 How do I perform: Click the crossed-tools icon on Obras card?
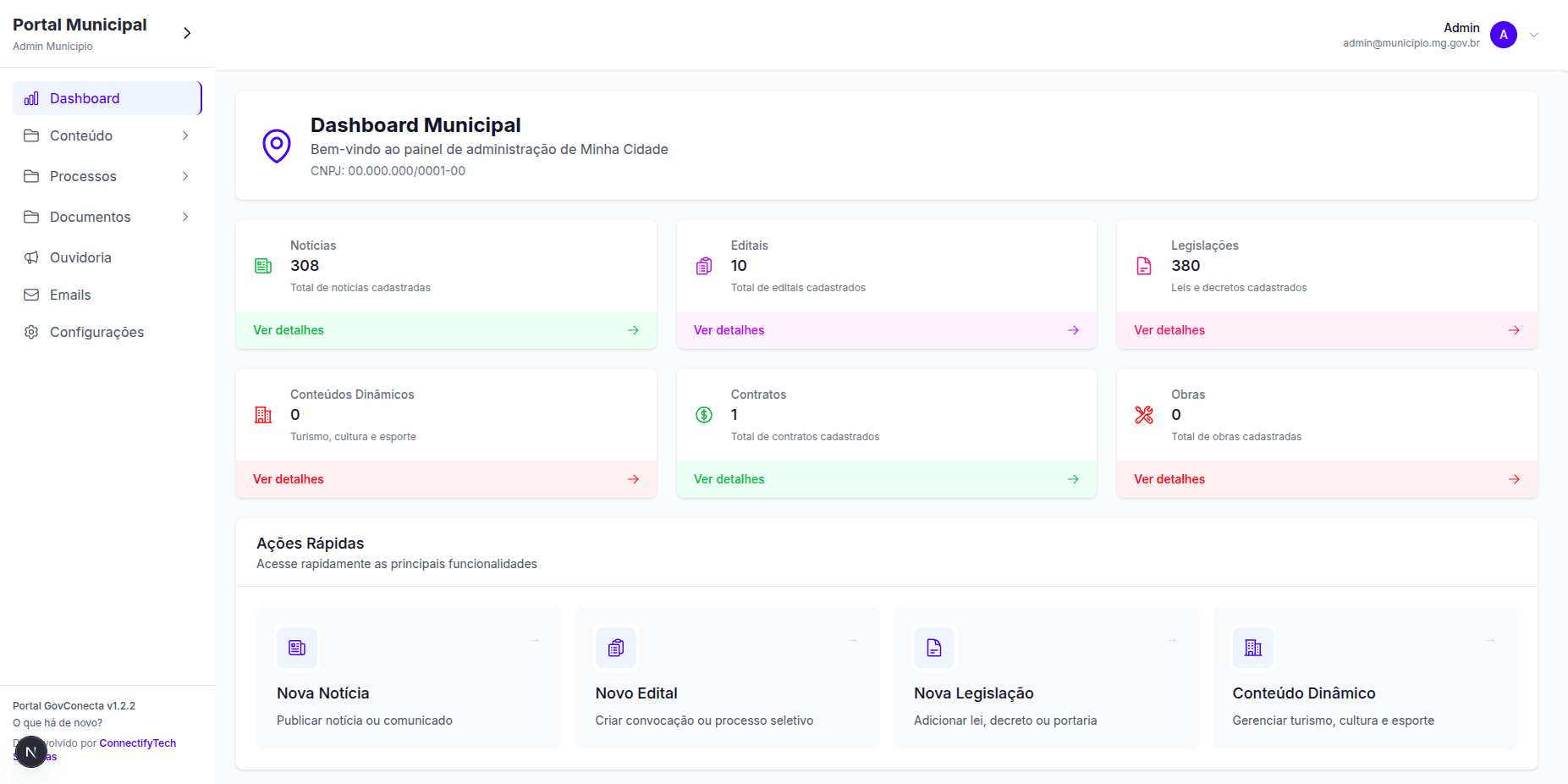[x=1144, y=414]
